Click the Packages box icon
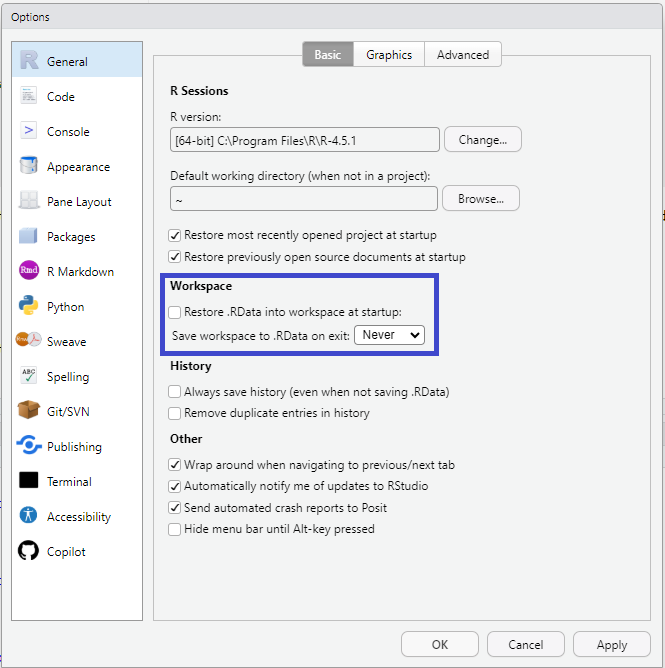The image size is (665, 668). pyautogui.click(x=29, y=236)
